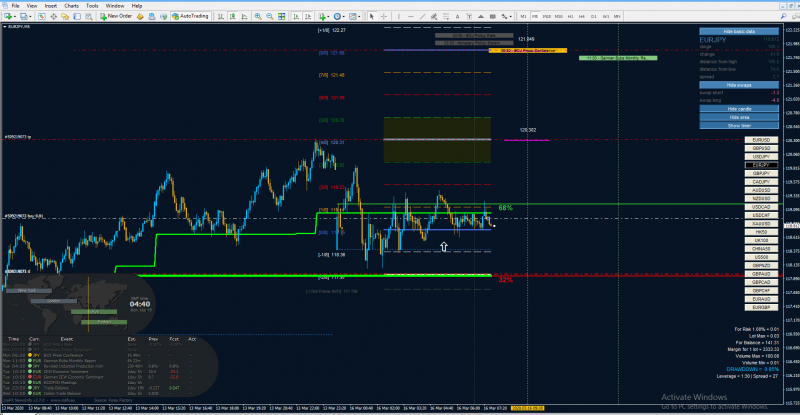Viewport: 800px width, 415px height.
Task: Switch to line chart display
Action: click(x=244, y=16)
